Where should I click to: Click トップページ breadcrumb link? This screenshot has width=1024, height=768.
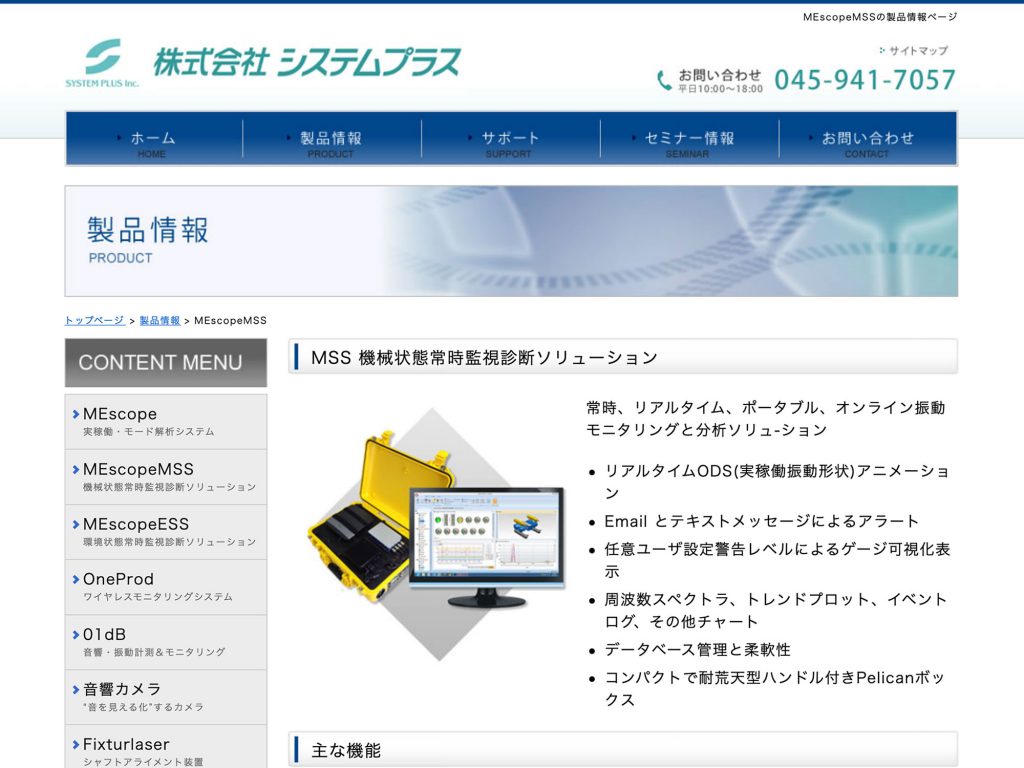[95, 320]
